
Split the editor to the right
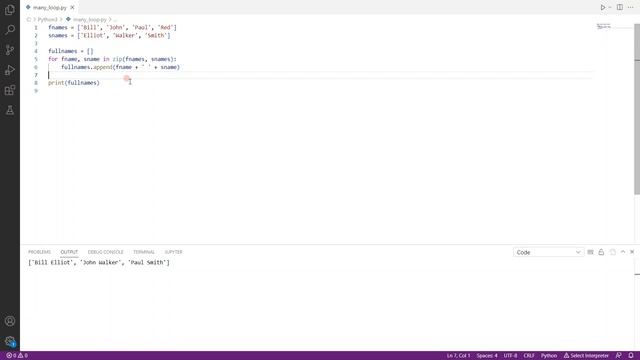(x=620, y=7)
